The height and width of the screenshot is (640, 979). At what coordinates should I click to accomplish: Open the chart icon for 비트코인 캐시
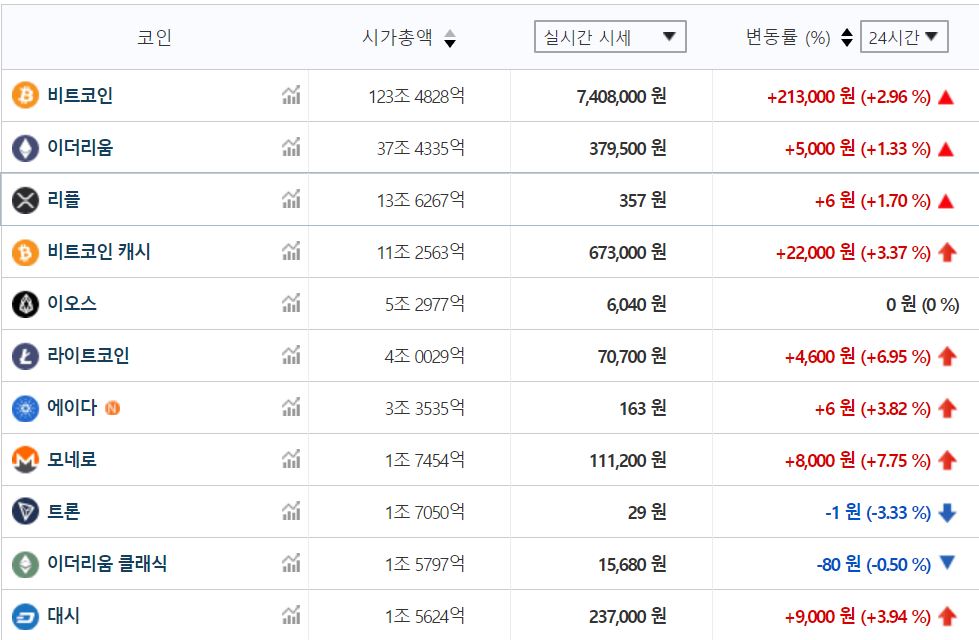(x=291, y=252)
